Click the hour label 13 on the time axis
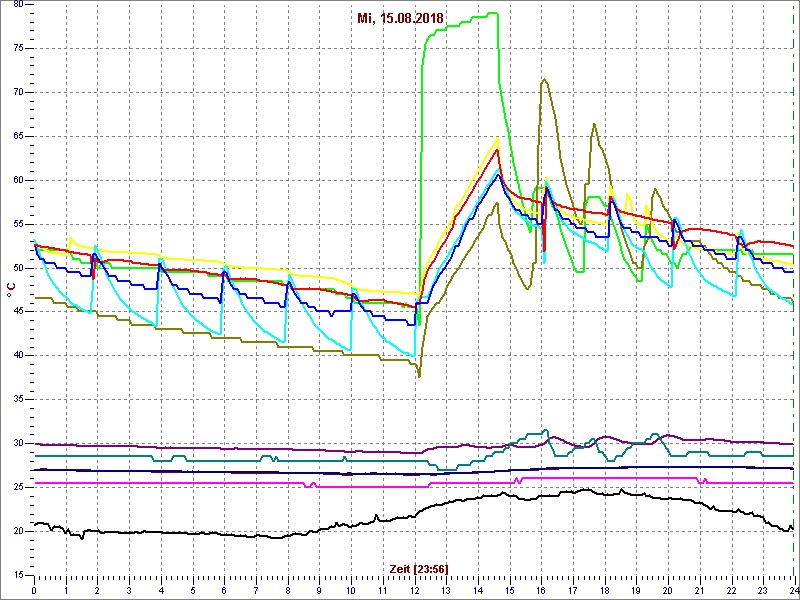Screen dimensions: 800x600 446,591
